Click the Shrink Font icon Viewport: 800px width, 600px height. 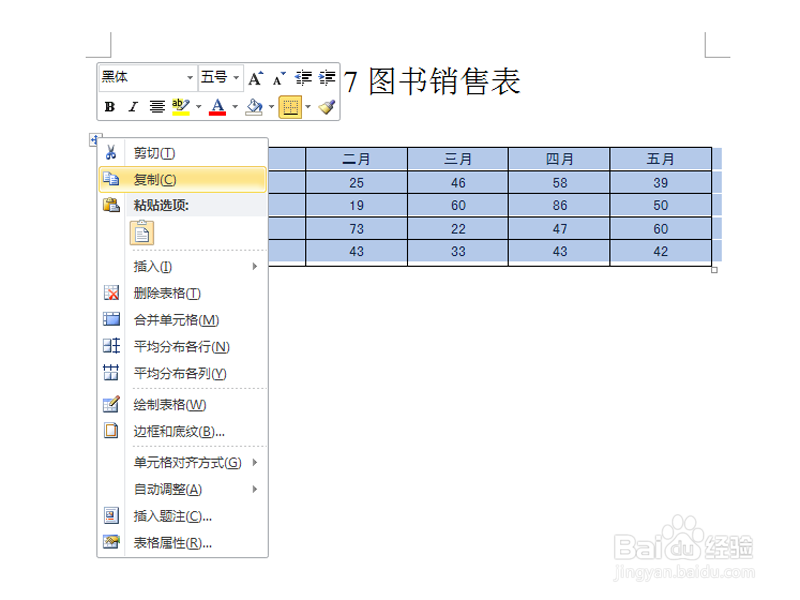click(x=279, y=78)
